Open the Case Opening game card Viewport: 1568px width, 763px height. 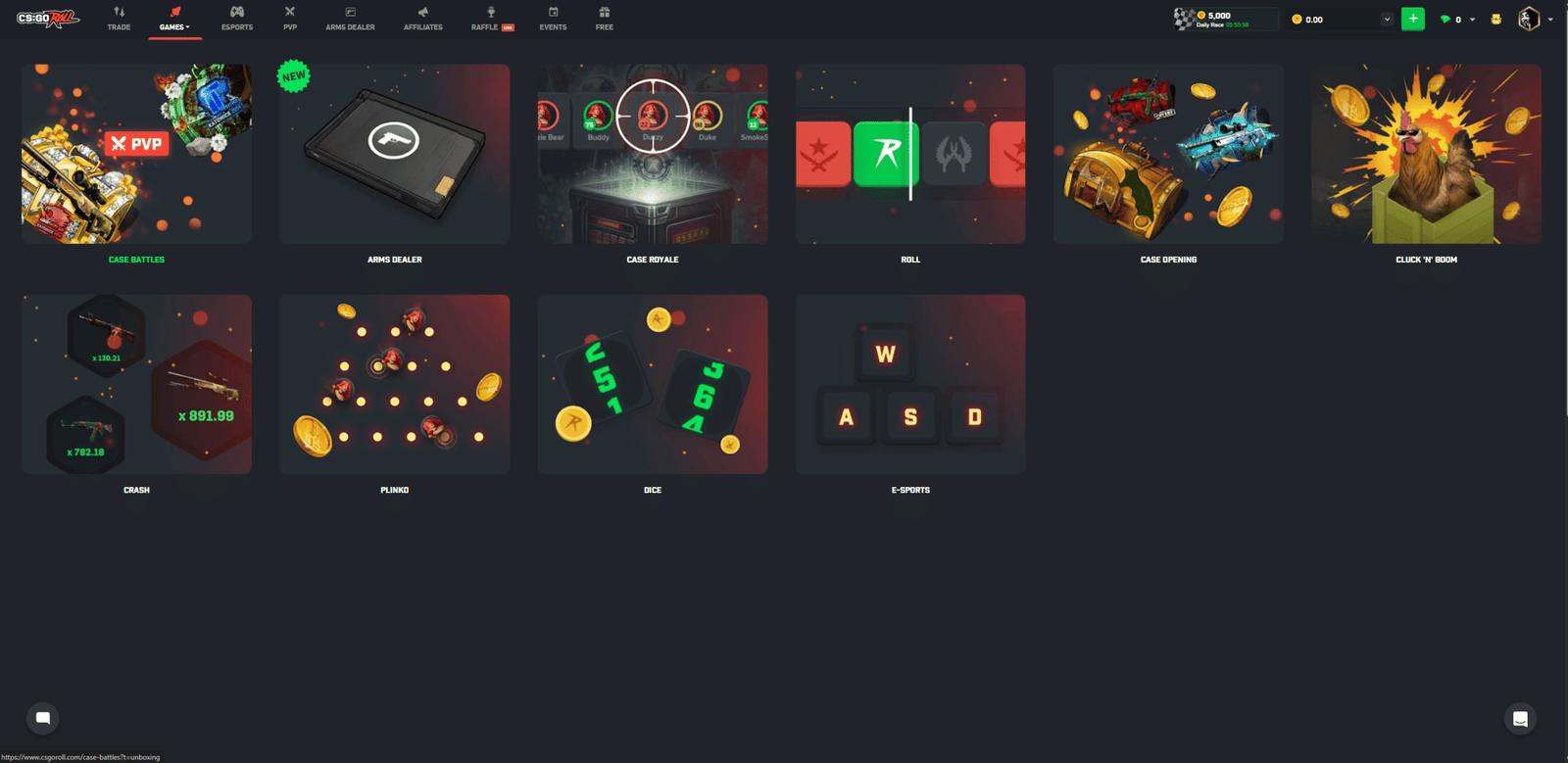[x=1168, y=154]
